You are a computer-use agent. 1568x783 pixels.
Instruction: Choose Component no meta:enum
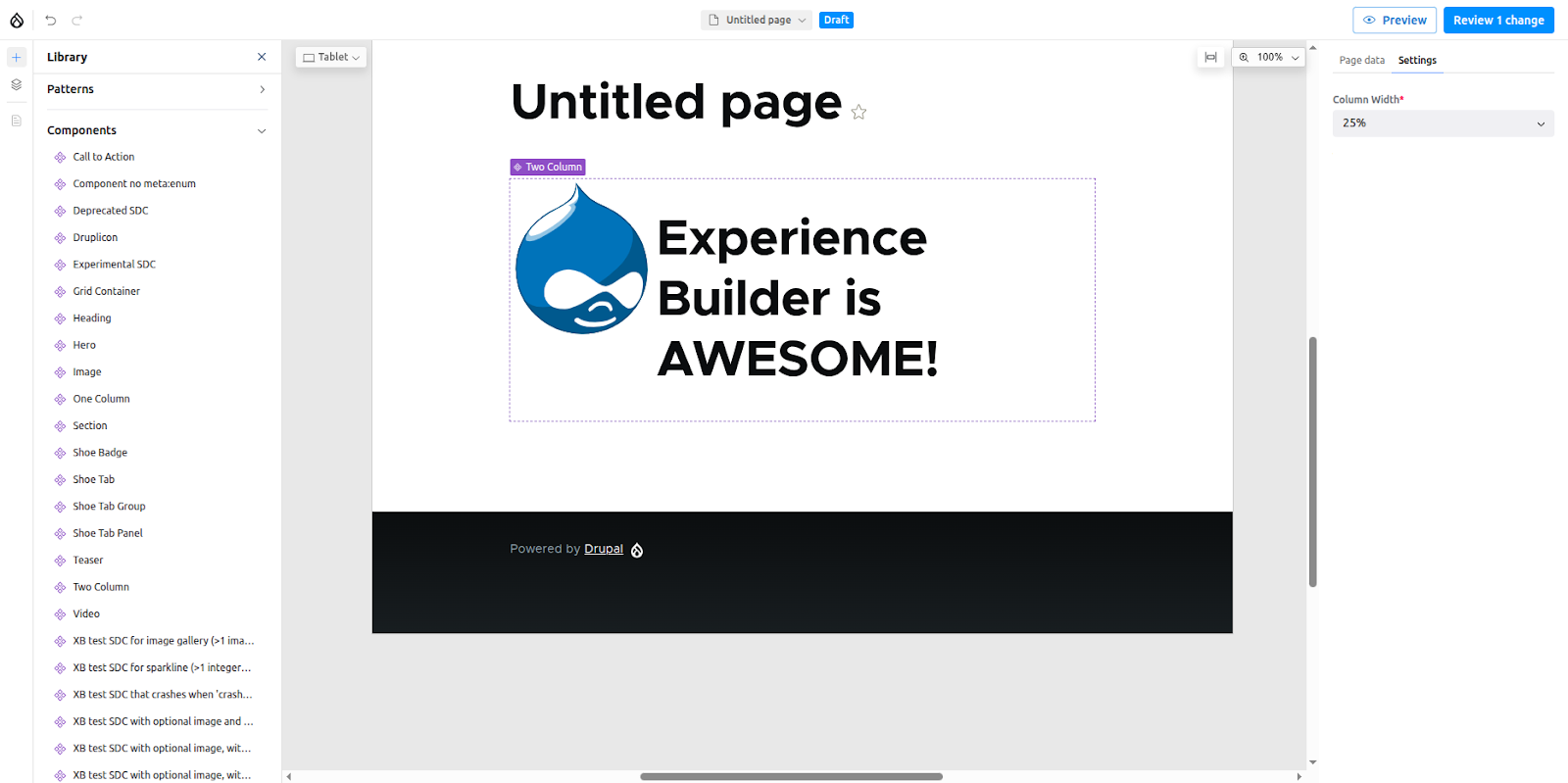tap(134, 184)
